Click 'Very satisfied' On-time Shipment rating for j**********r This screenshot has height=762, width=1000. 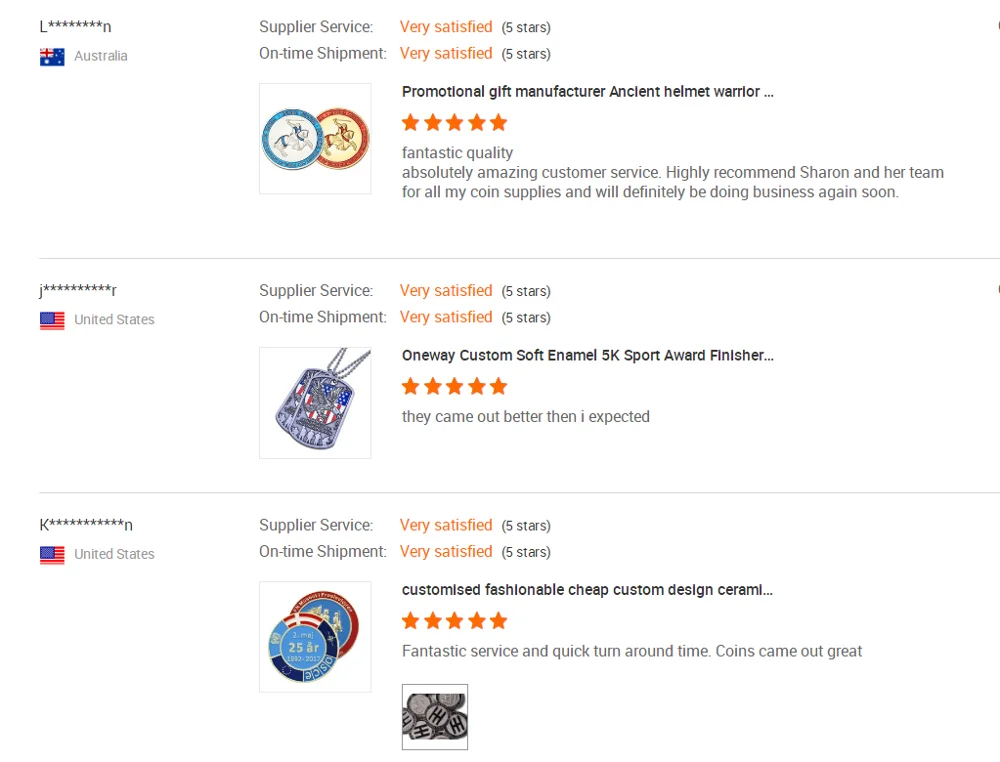[446, 317]
